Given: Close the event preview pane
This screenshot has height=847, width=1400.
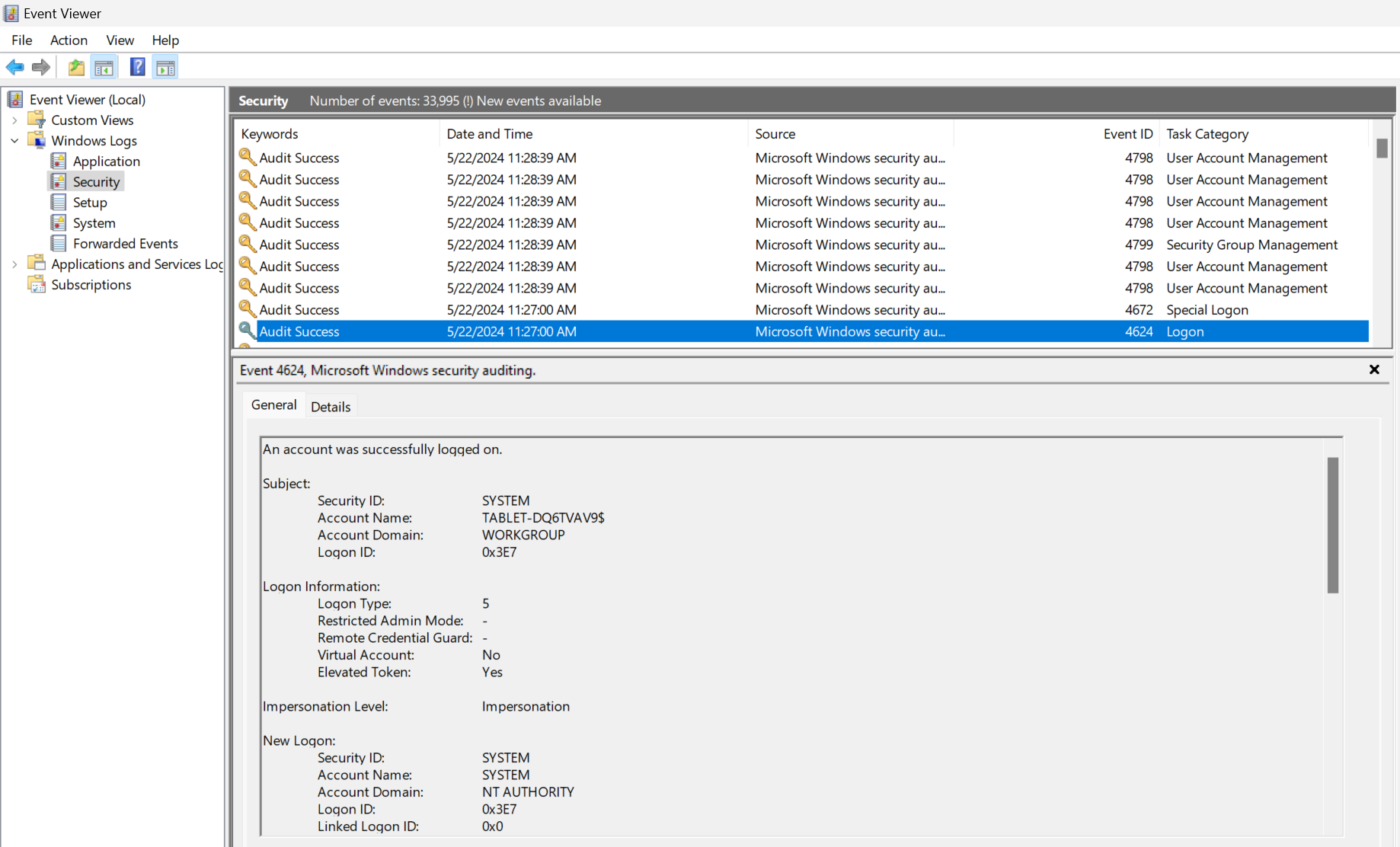Looking at the screenshot, I should tap(1375, 369).
